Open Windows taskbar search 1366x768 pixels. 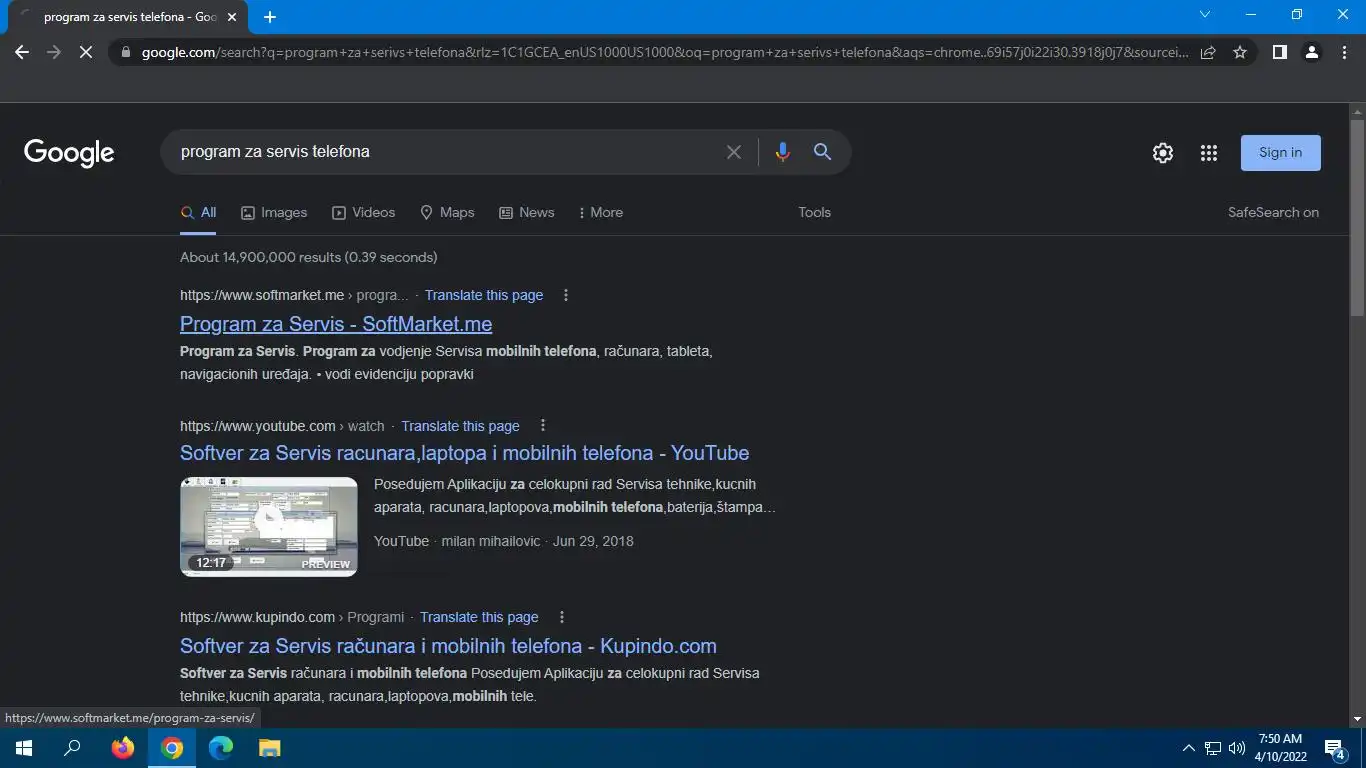point(72,748)
